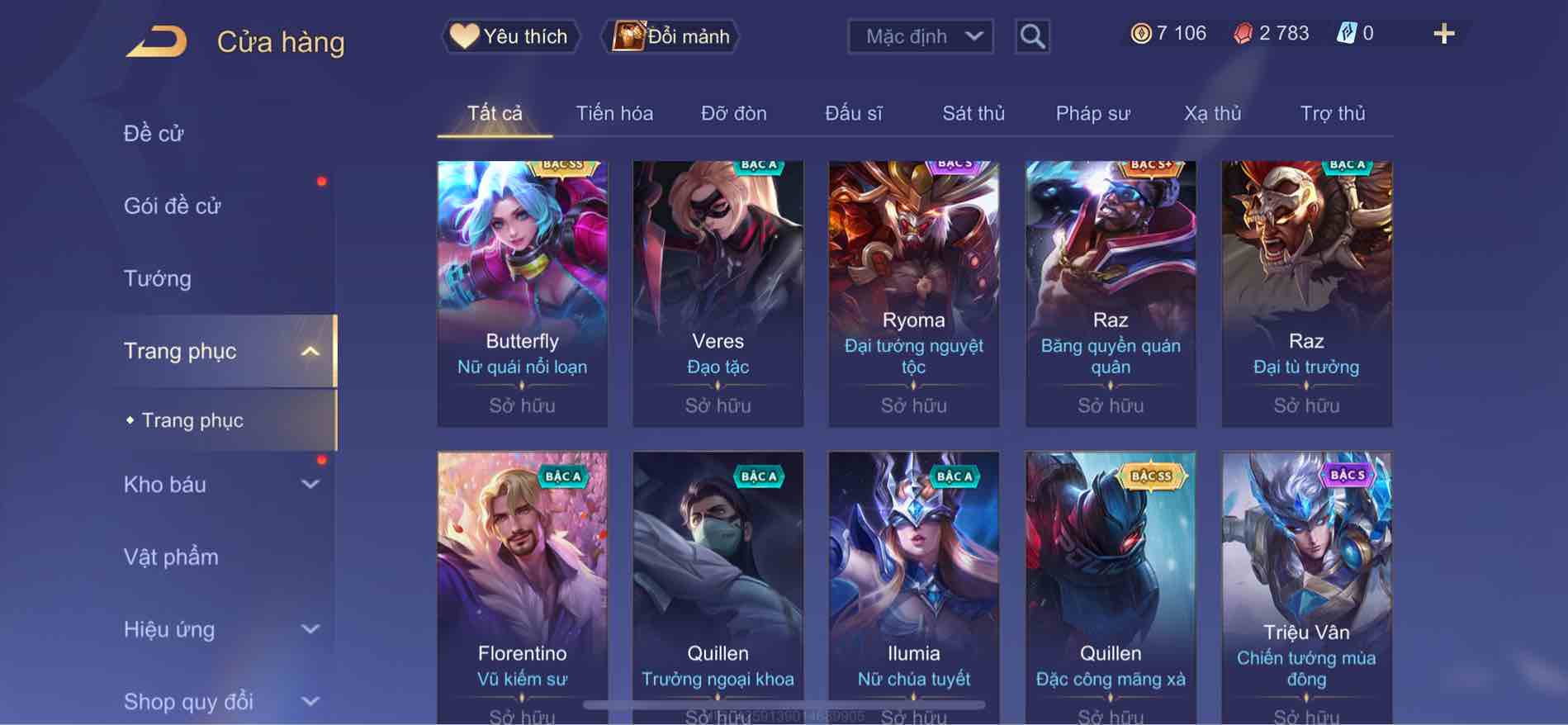Tap the red ruby currency icon
Screen dimensions: 1568x725
(x=1243, y=34)
